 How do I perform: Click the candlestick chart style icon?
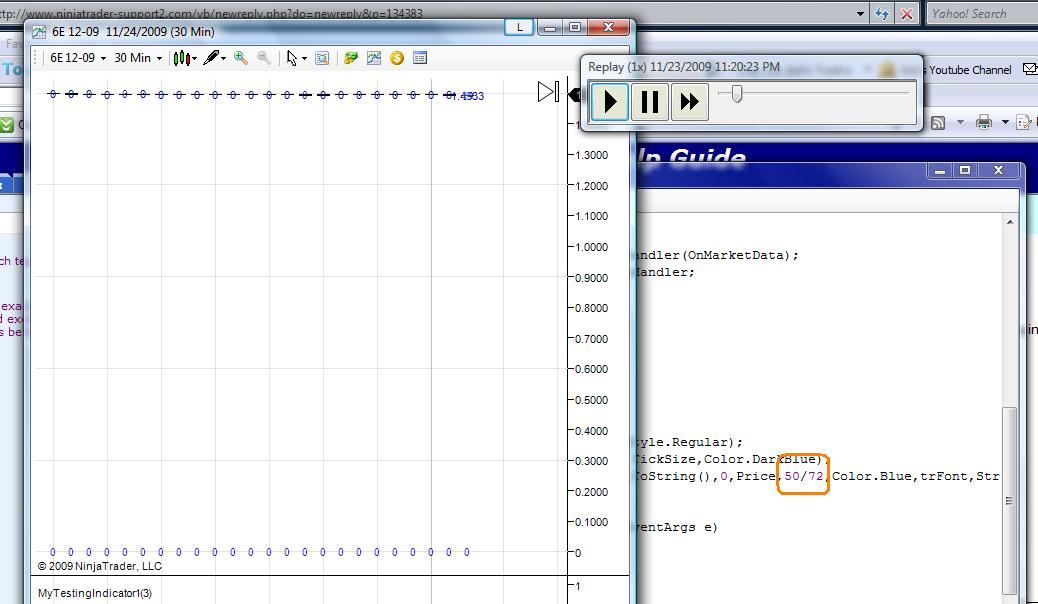pos(181,58)
